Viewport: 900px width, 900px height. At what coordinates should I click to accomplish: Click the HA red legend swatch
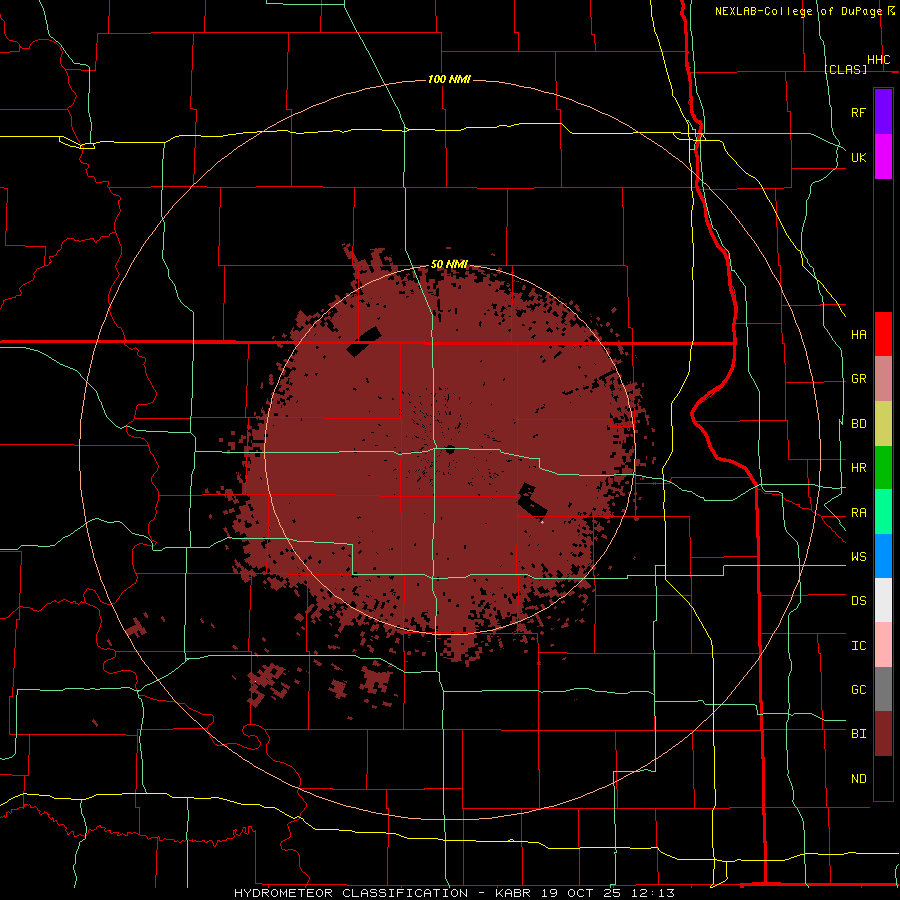point(883,334)
